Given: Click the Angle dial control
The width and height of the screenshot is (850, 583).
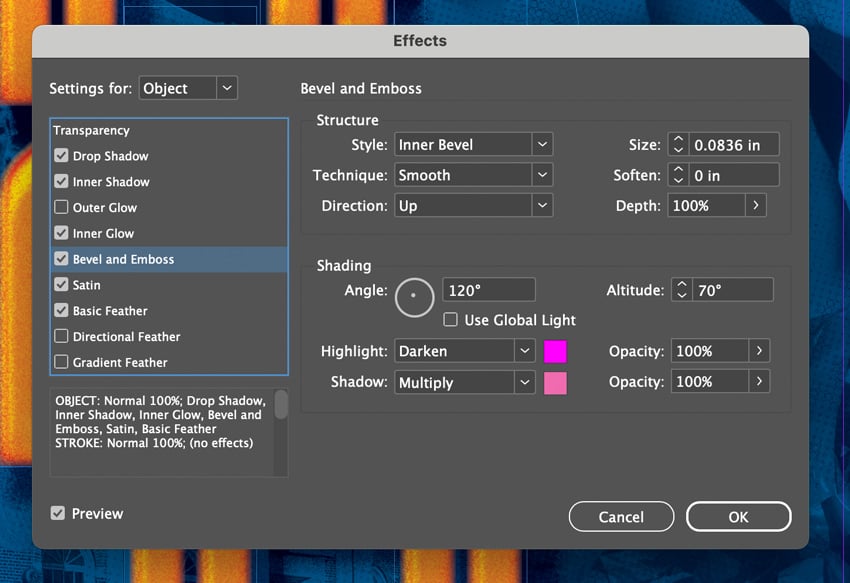Looking at the screenshot, I should click(x=414, y=297).
